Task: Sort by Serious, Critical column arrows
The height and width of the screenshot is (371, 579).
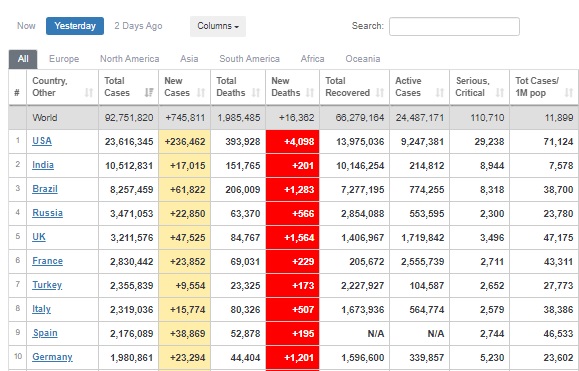Action: (500, 92)
